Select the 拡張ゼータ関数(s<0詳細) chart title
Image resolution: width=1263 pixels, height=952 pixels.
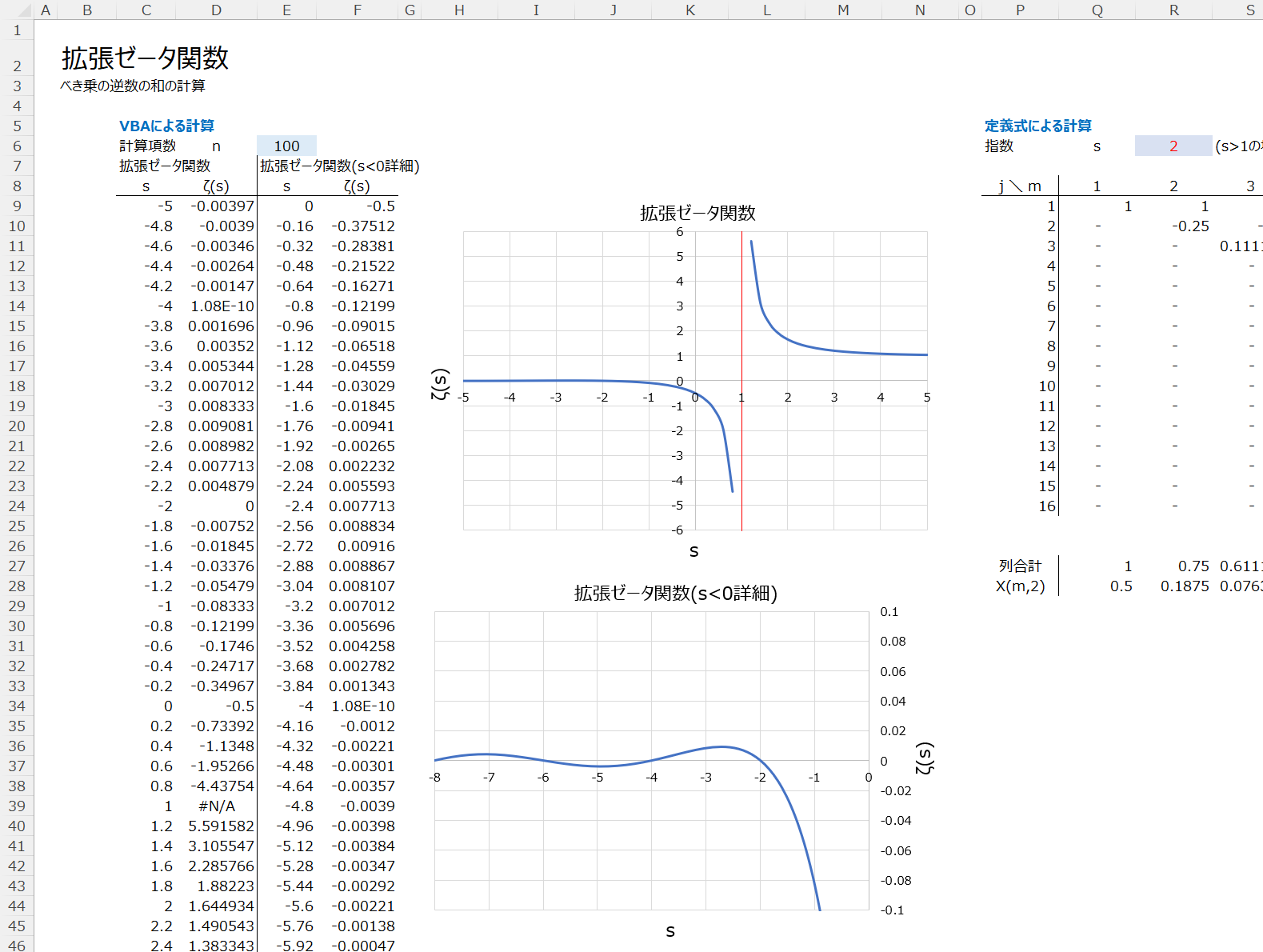pos(675,593)
